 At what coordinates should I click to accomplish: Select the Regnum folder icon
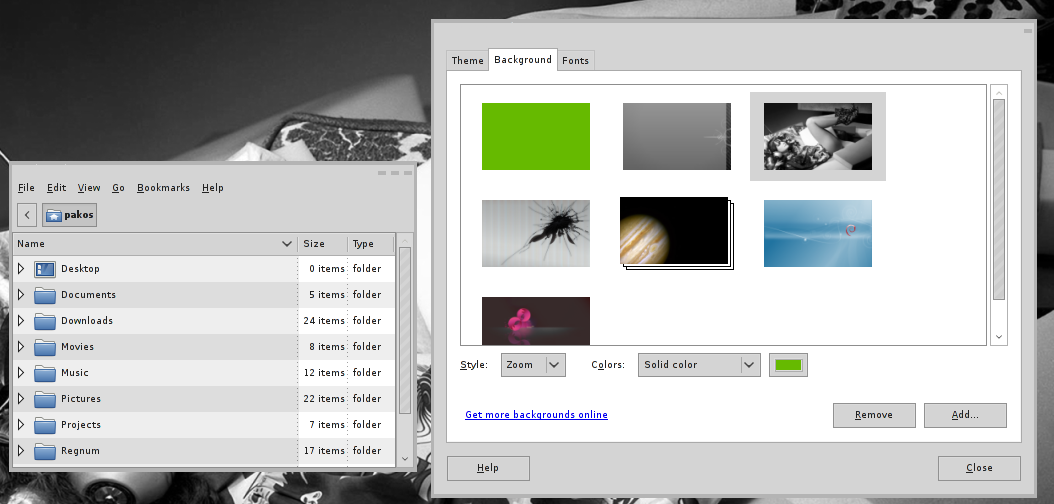(45, 451)
